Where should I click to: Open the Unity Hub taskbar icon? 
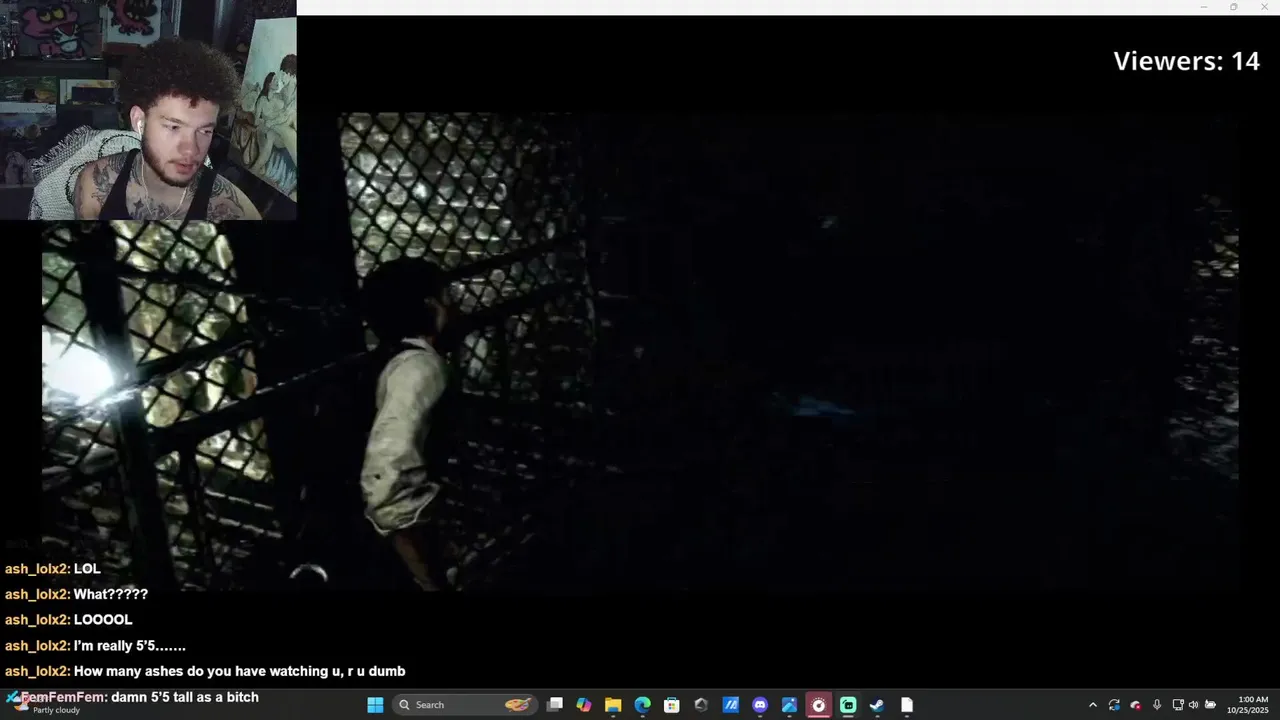click(701, 705)
